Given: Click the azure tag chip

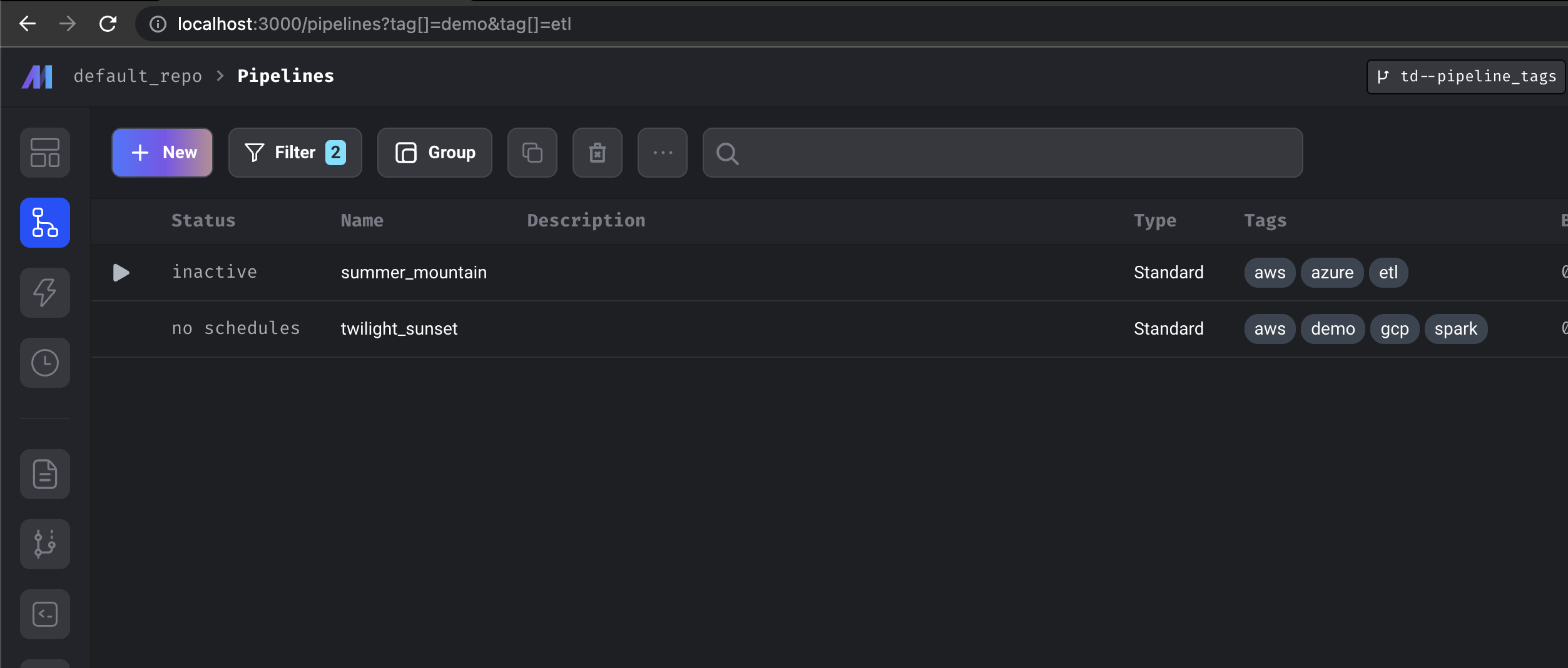Looking at the screenshot, I should [1332, 273].
